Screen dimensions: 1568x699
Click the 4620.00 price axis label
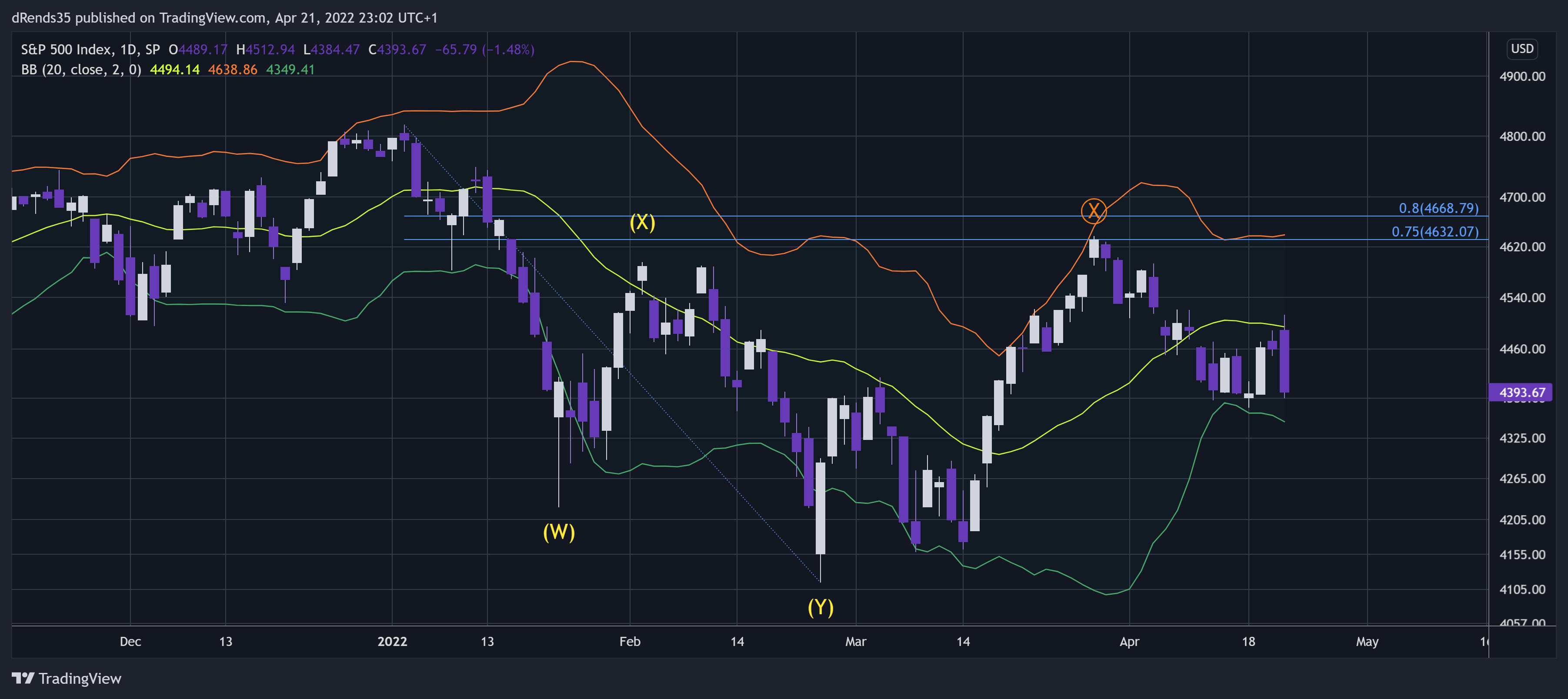click(1522, 247)
